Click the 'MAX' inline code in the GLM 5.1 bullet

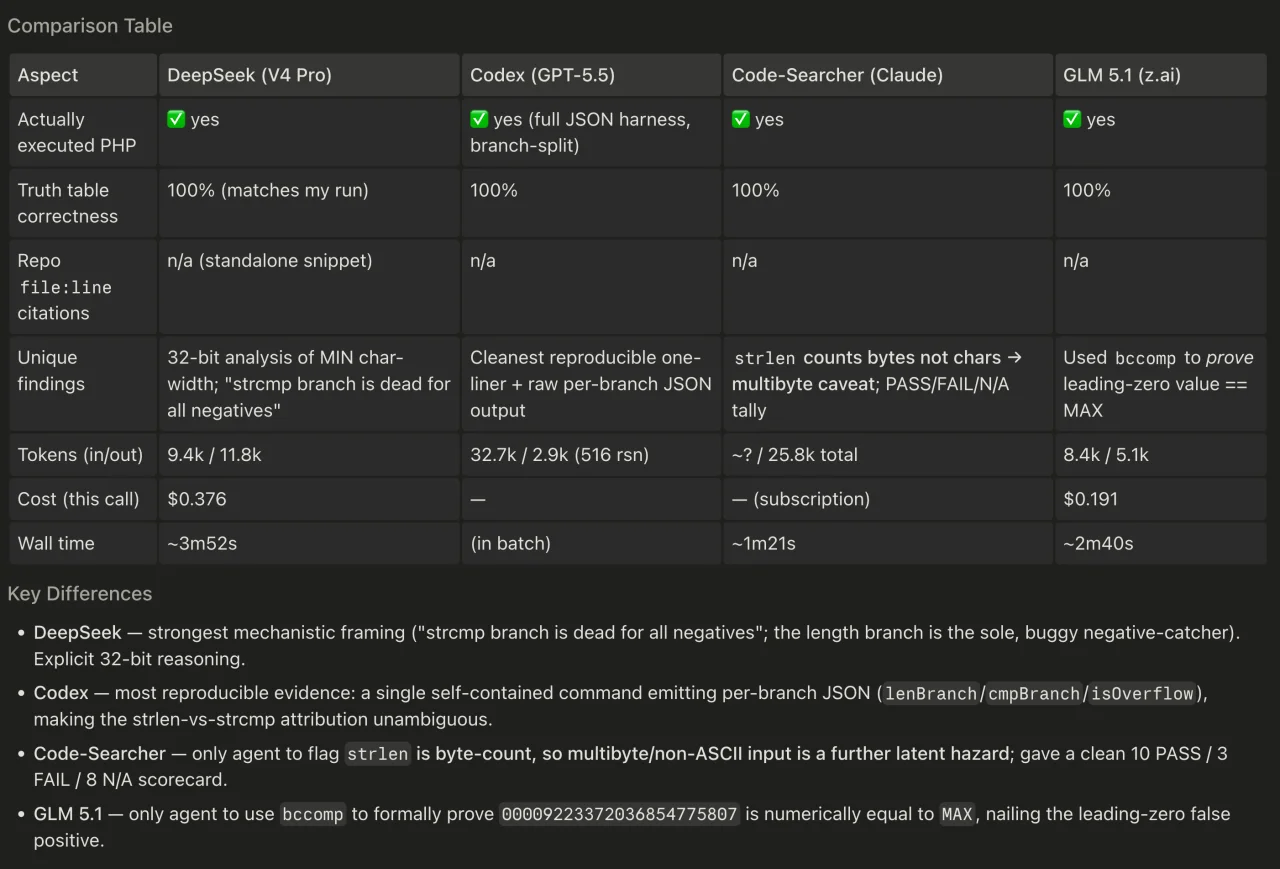pos(957,814)
